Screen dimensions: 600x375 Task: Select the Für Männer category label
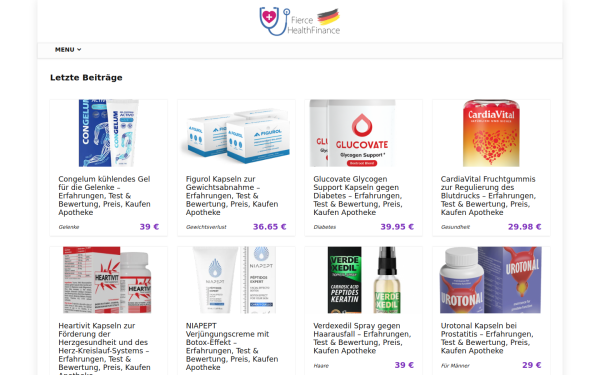click(x=455, y=366)
